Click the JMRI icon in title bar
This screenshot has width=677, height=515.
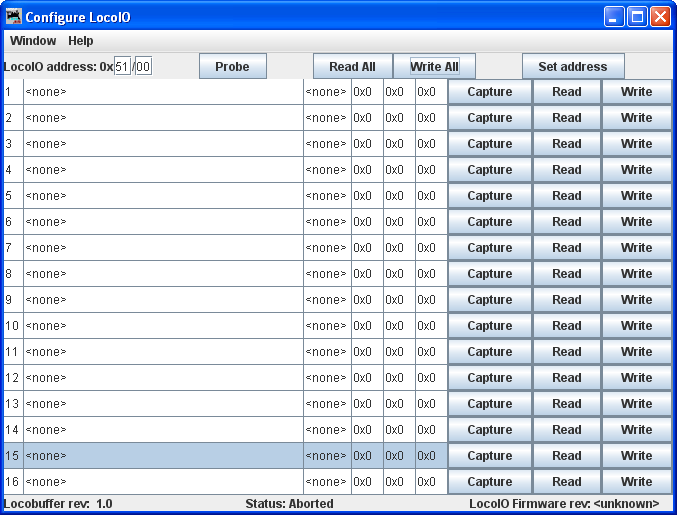click(13, 17)
